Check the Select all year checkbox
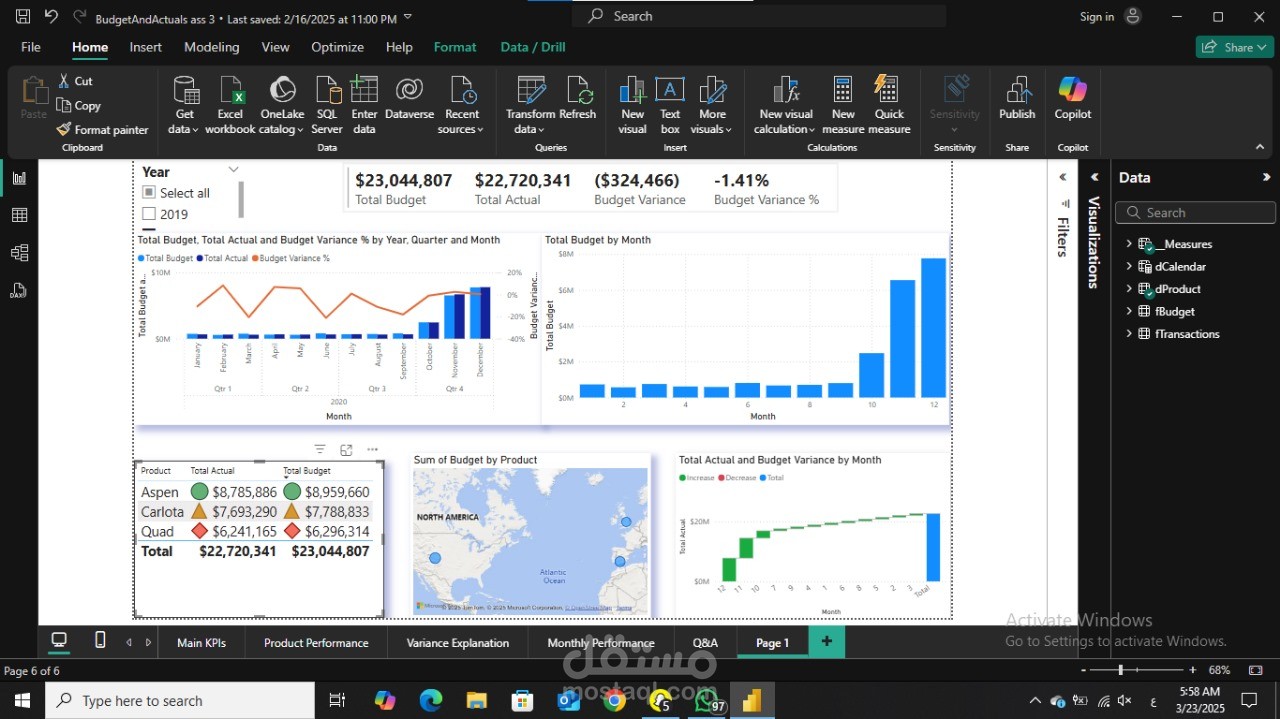The width and height of the screenshot is (1280, 719). click(149, 193)
